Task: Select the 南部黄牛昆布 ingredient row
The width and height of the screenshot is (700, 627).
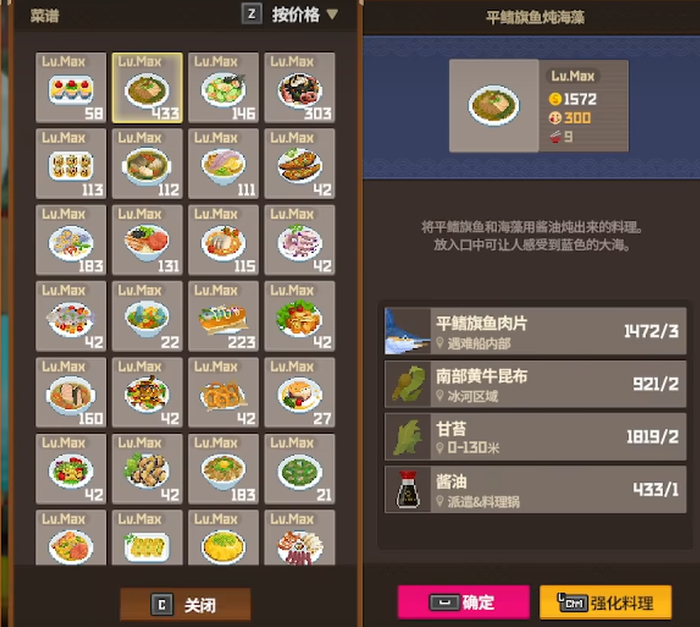Action: point(535,384)
